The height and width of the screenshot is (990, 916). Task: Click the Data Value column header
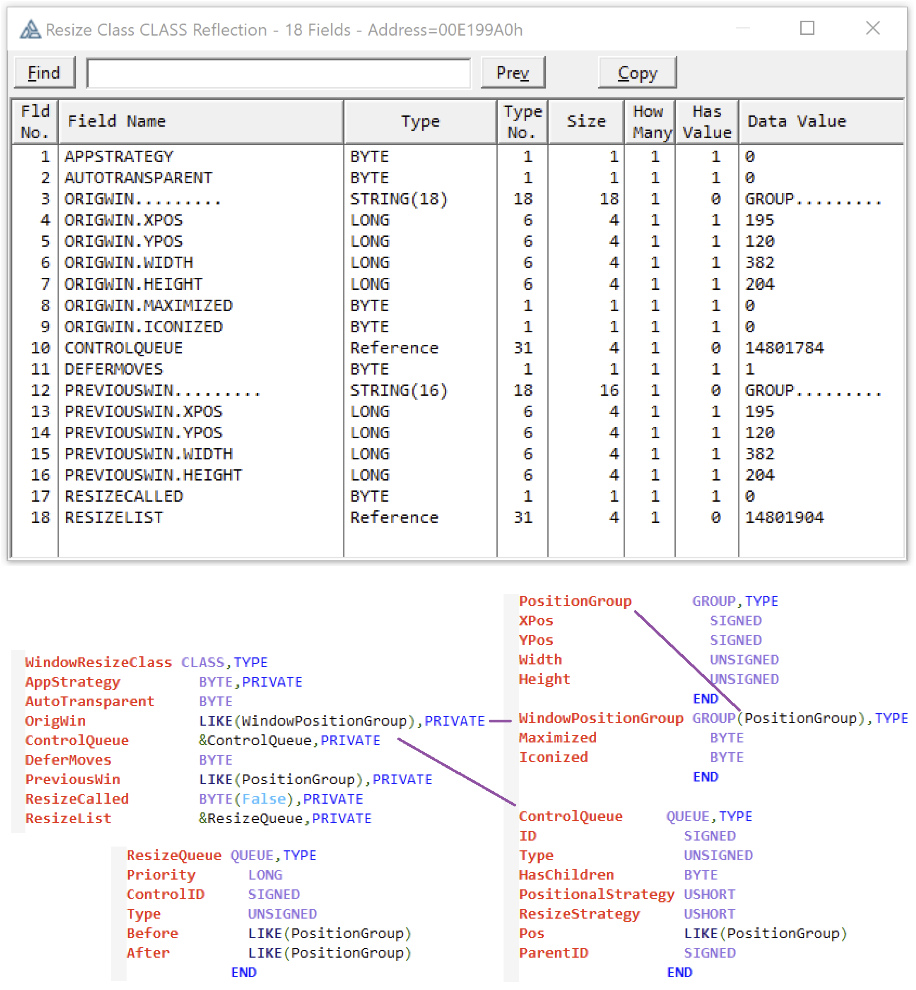822,121
